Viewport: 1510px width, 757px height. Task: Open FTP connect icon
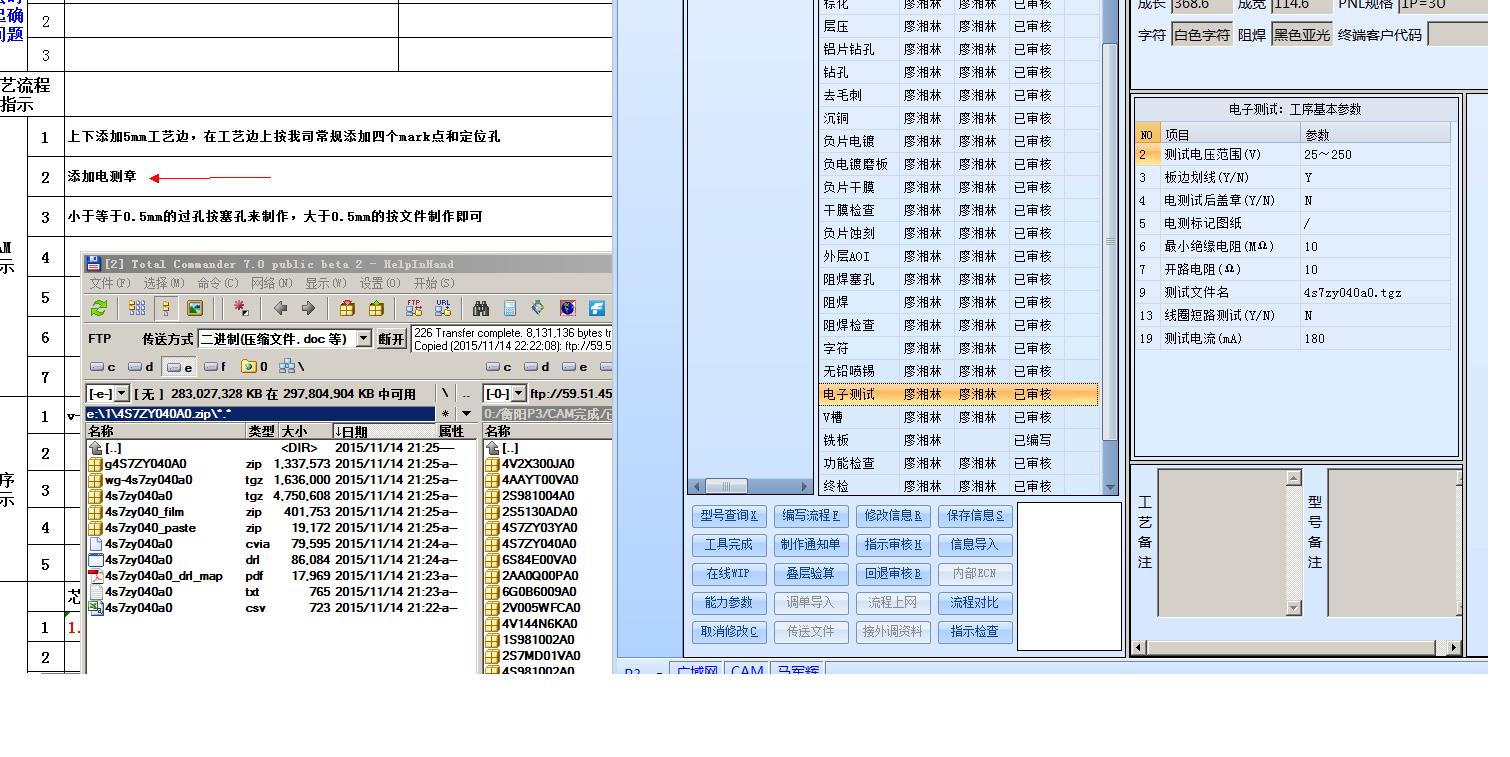point(414,308)
